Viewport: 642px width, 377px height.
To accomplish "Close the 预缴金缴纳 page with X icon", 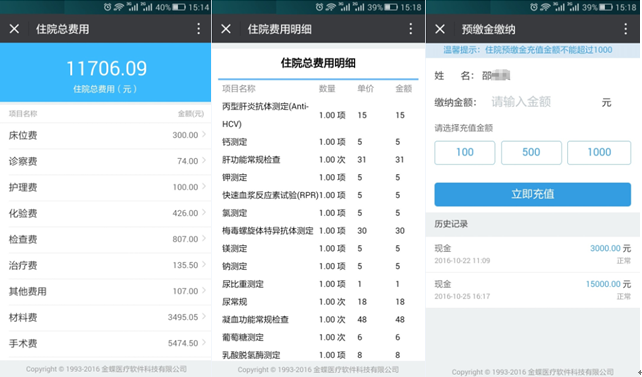I will [440, 29].
